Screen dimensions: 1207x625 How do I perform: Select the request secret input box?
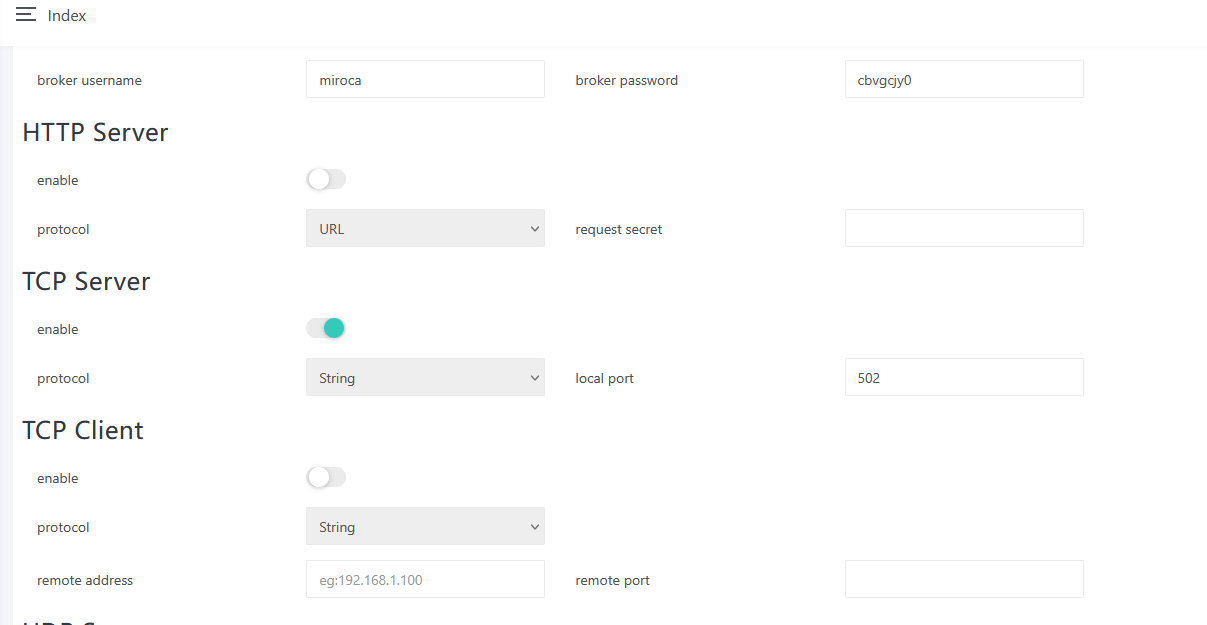(964, 228)
